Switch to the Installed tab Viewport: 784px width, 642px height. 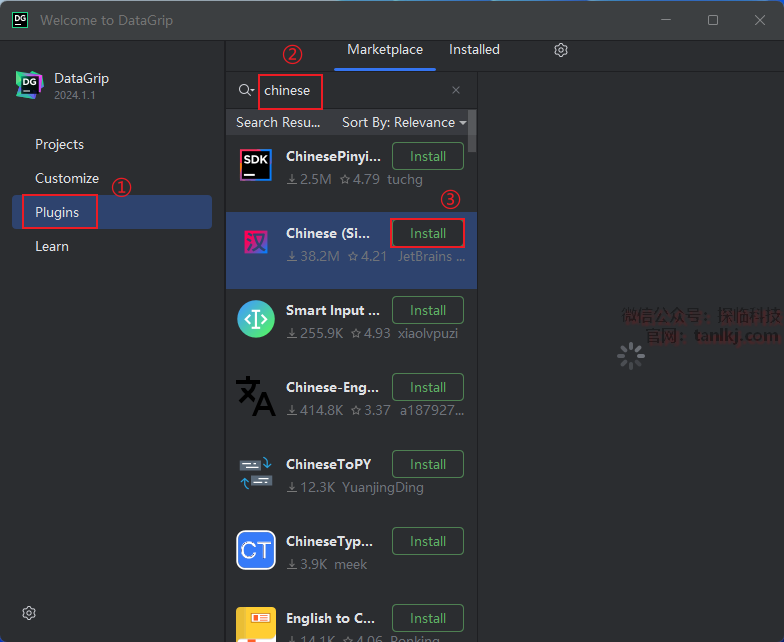click(474, 50)
